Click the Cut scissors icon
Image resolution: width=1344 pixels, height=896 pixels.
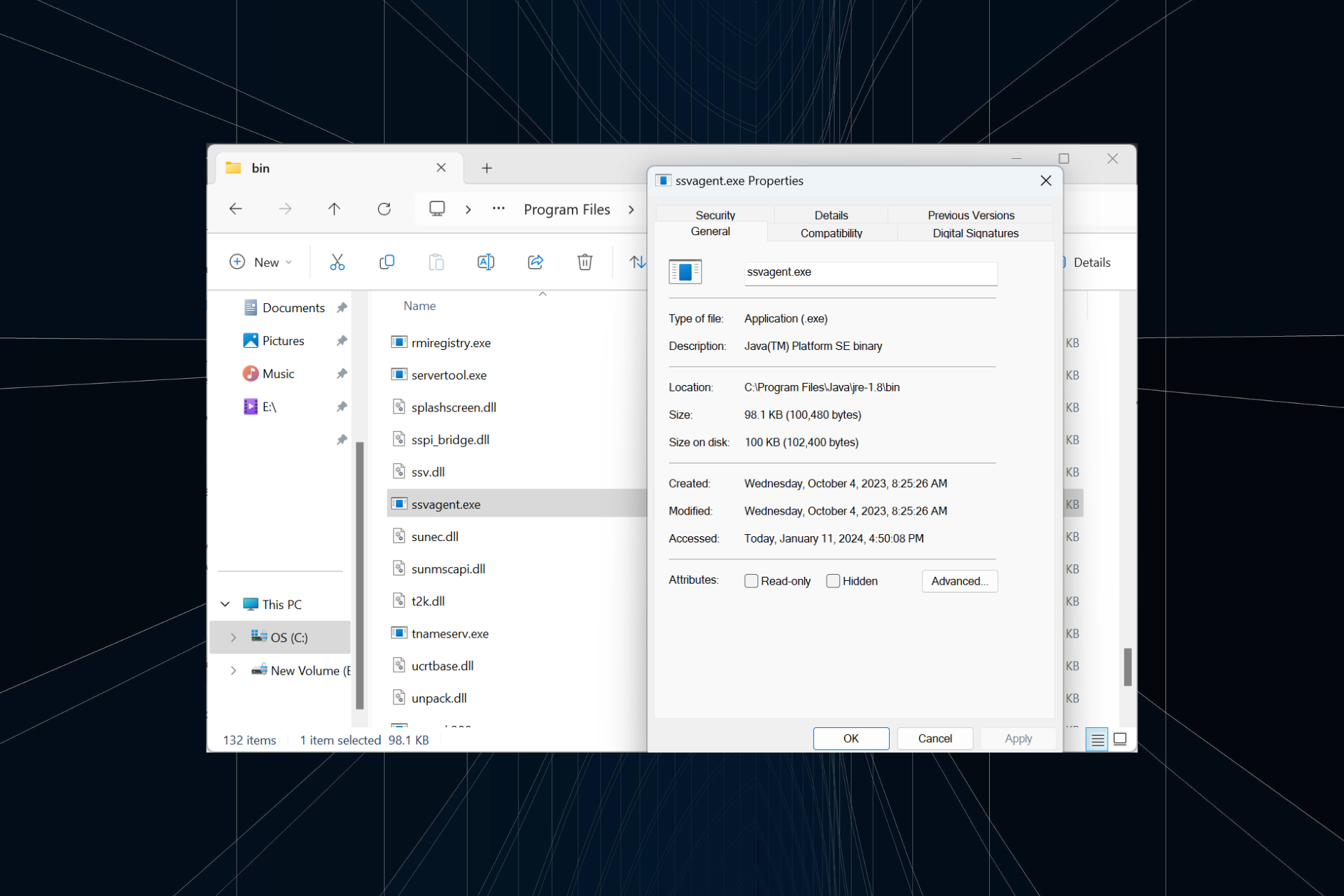click(x=337, y=262)
